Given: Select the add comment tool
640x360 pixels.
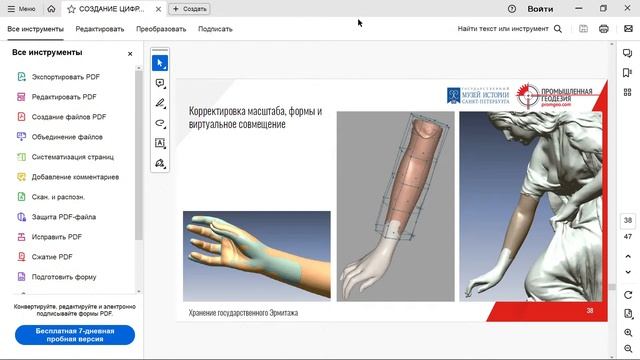Looking at the screenshot, I should click(160, 83).
